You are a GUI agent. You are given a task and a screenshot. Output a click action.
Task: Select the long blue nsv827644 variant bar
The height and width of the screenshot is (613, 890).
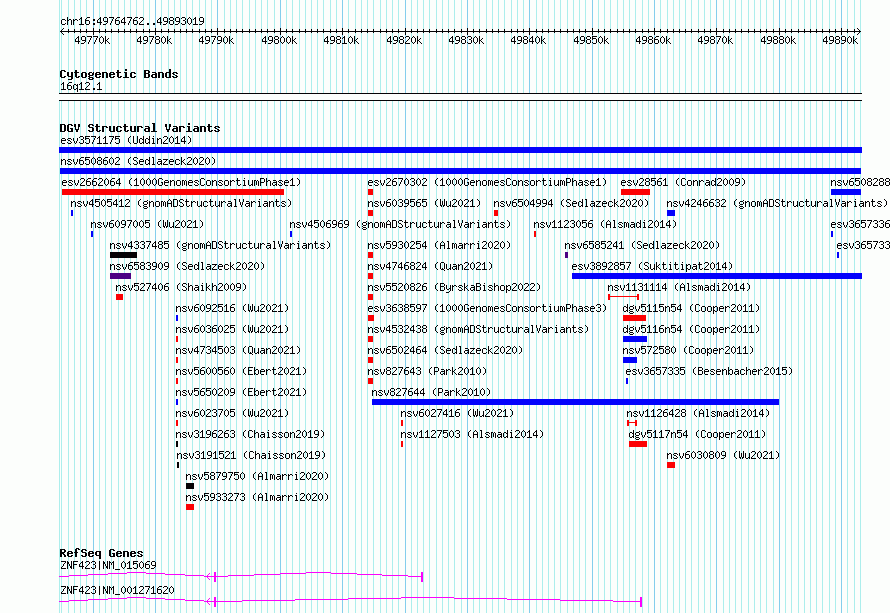pyautogui.click(x=576, y=402)
